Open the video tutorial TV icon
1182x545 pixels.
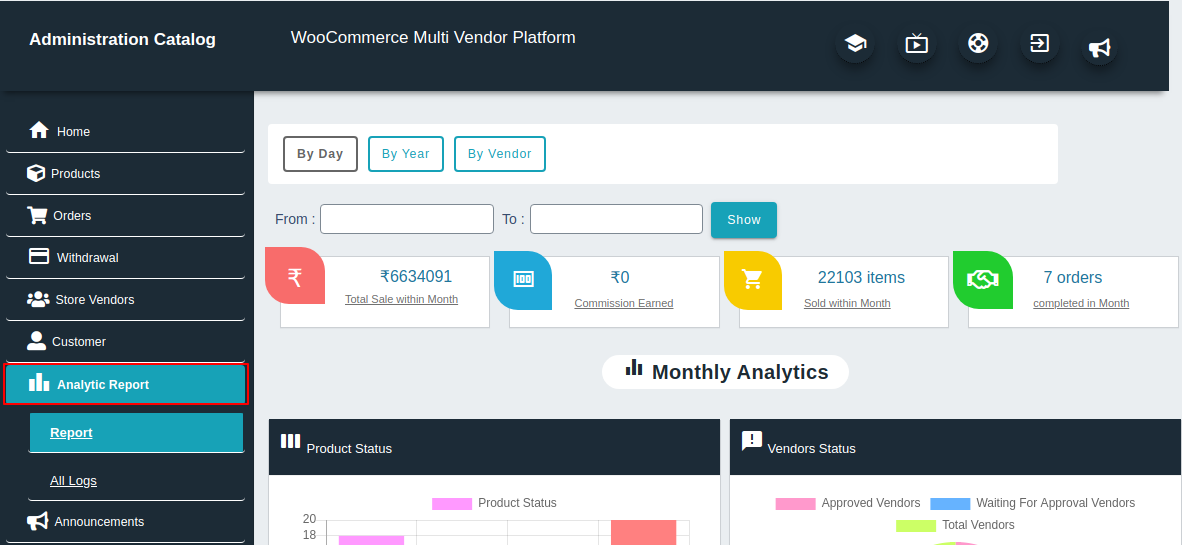[x=917, y=44]
